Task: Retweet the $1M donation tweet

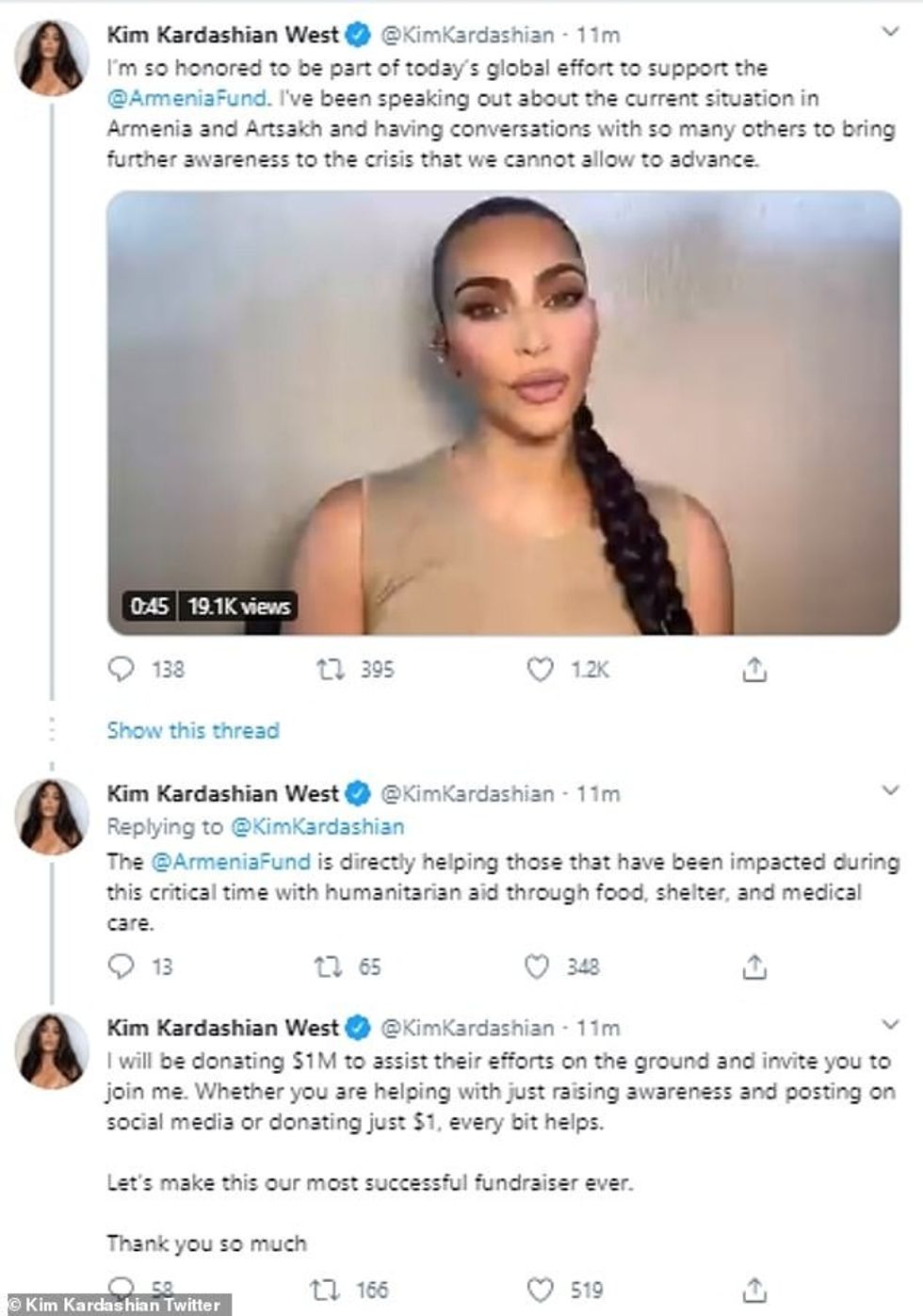Action: coord(326,1289)
